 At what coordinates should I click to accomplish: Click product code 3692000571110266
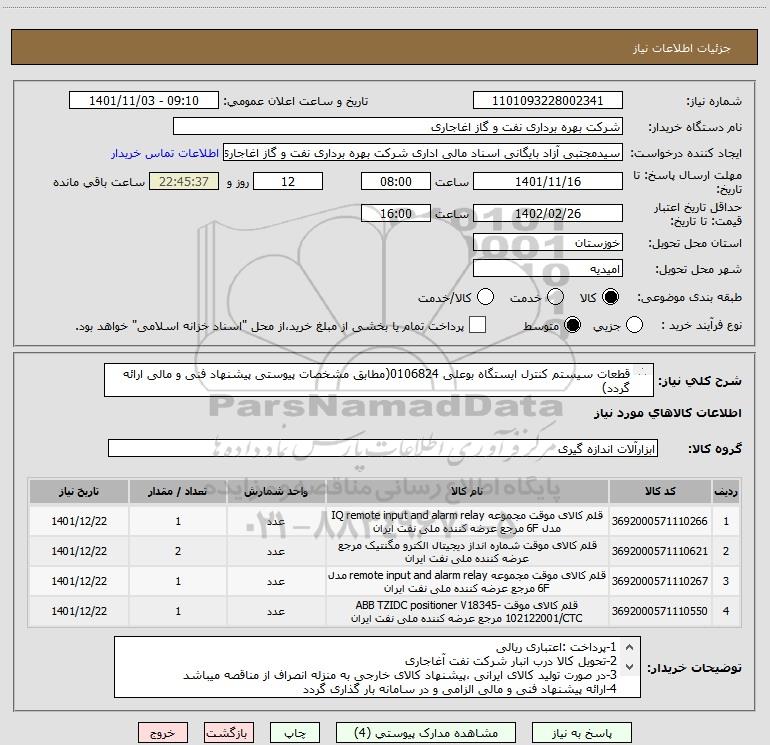click(660, 521)
